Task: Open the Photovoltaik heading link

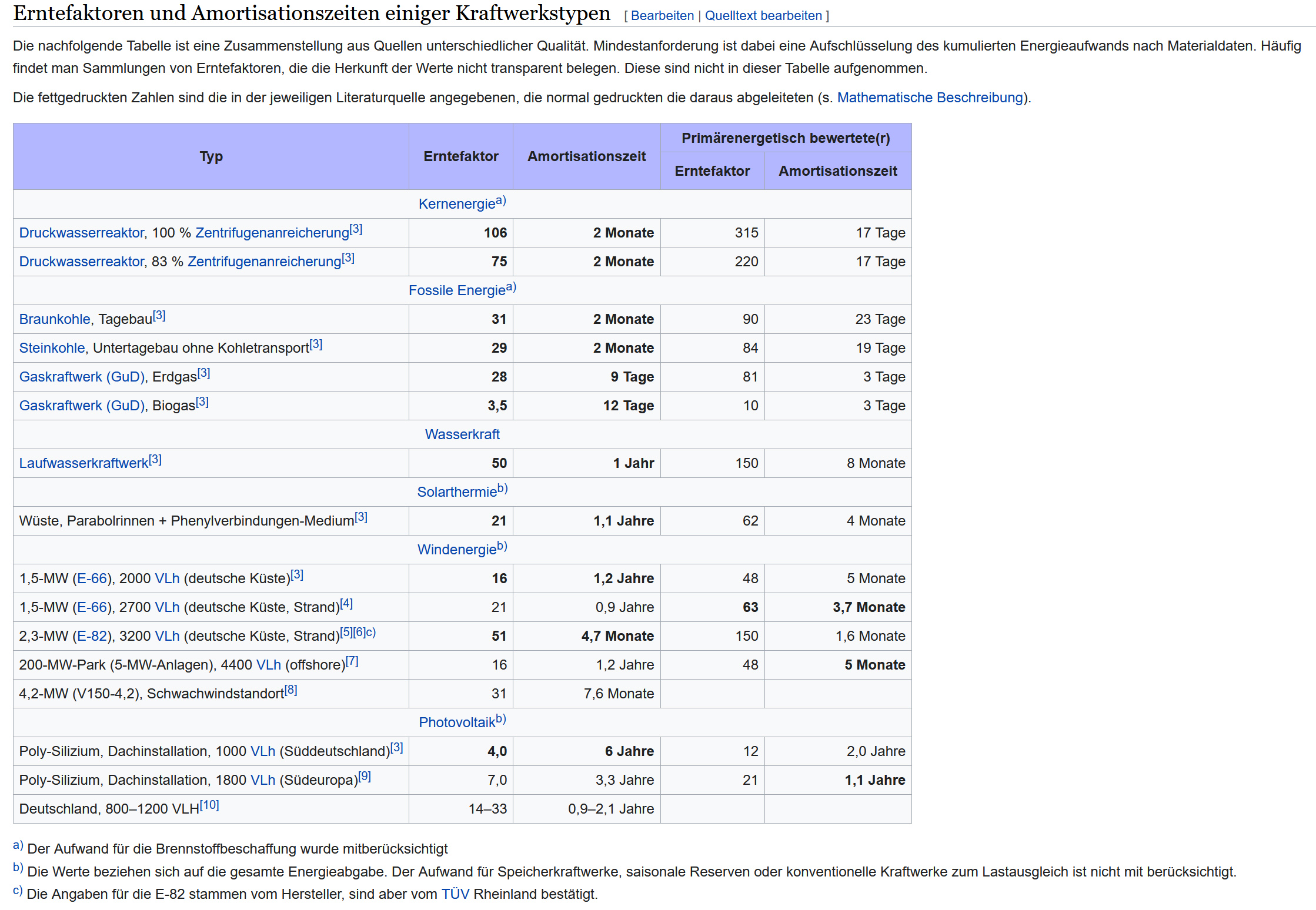Action: (456, 722)
